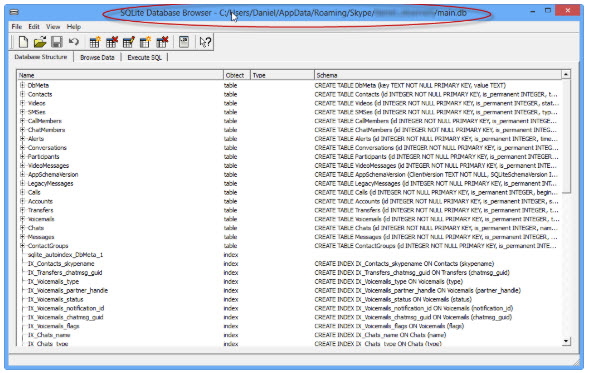Click the Create Table toolbar icon

[x=95, y=42]
